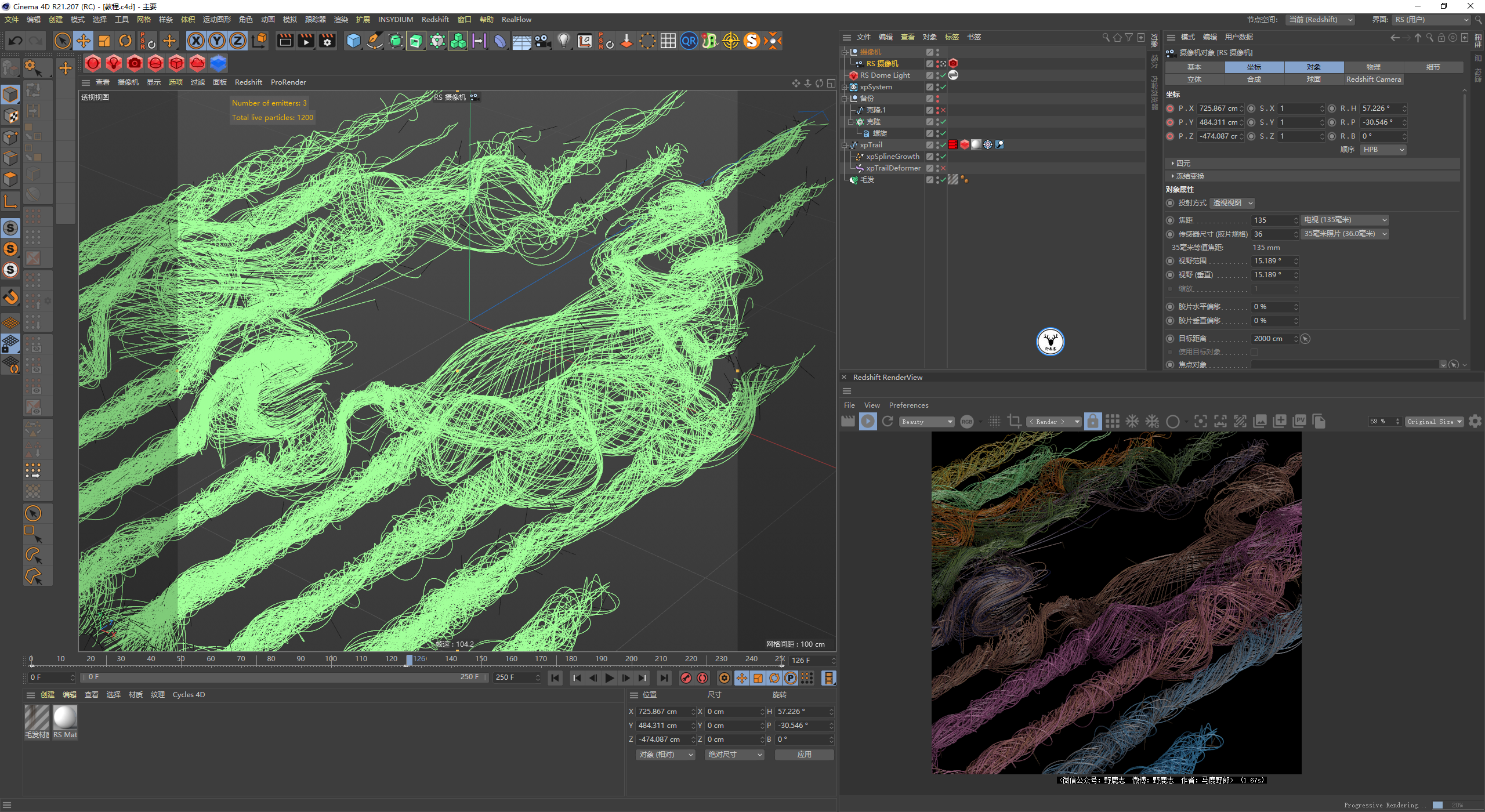
Task: Switch to the 物理 attributes tab
Action: point(1373,67)
